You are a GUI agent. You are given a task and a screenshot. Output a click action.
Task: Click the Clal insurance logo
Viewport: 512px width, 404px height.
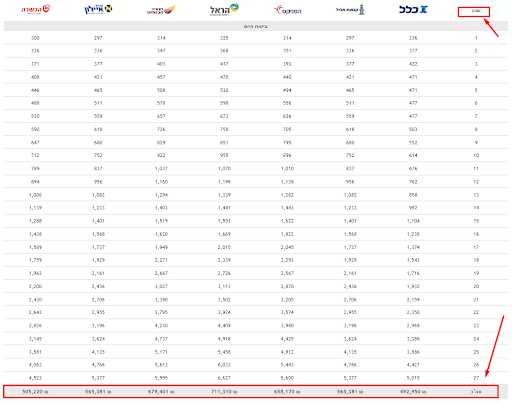click(x=413, y=9)
